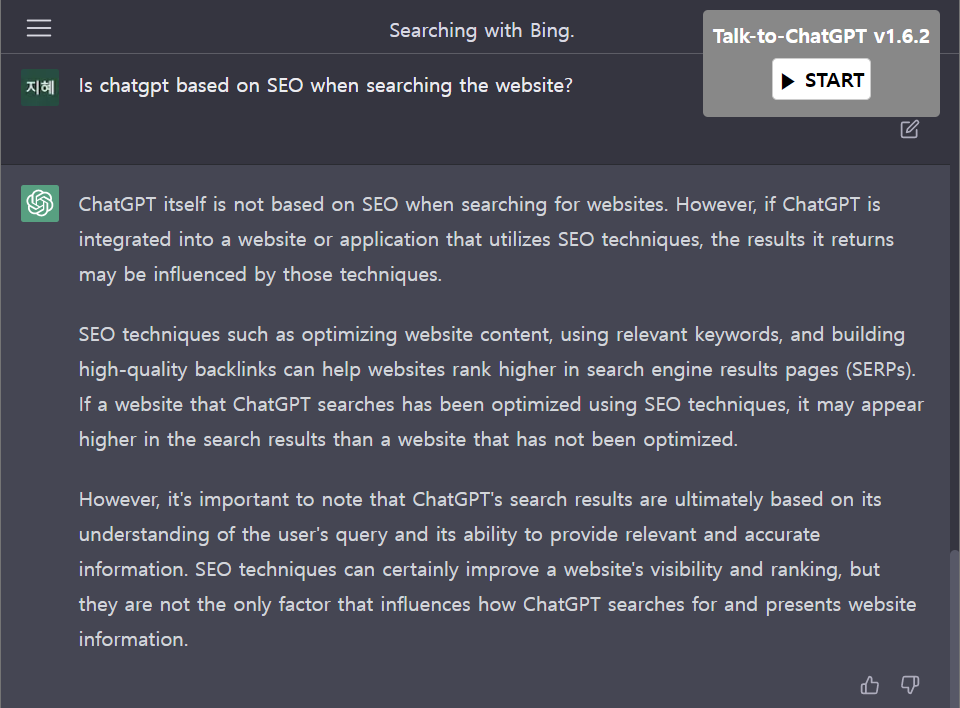The width and height of the screenshot is (960, 708).
Task: Click the Talk-to-ChatGPT v1.6.2 title
Action: pos(821,36)
